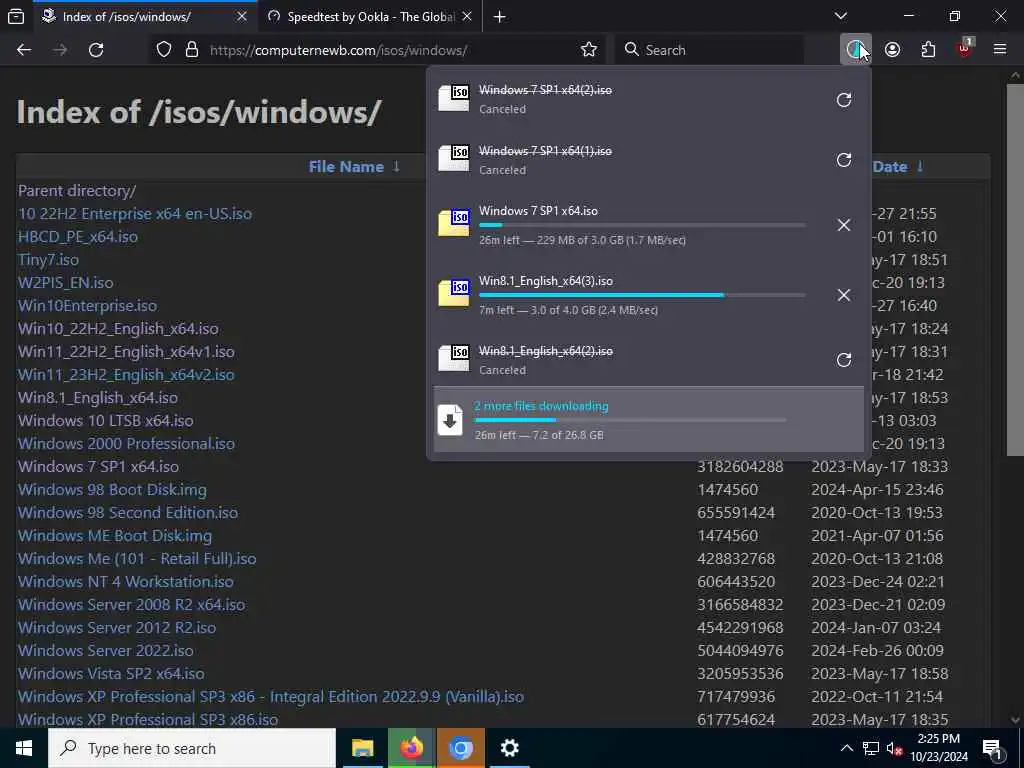Open the notification center
Screen dimensions: 1024x768
click(x=992, y=748)
